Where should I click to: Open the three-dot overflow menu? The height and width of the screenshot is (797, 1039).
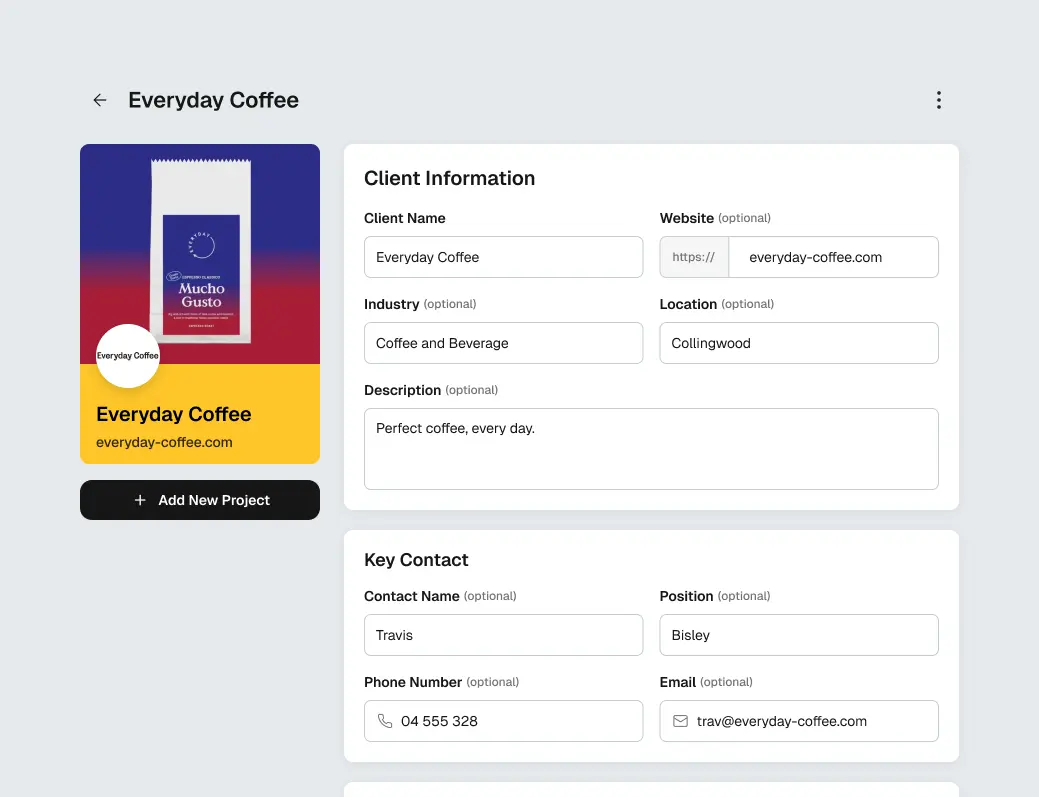[938, 100]
